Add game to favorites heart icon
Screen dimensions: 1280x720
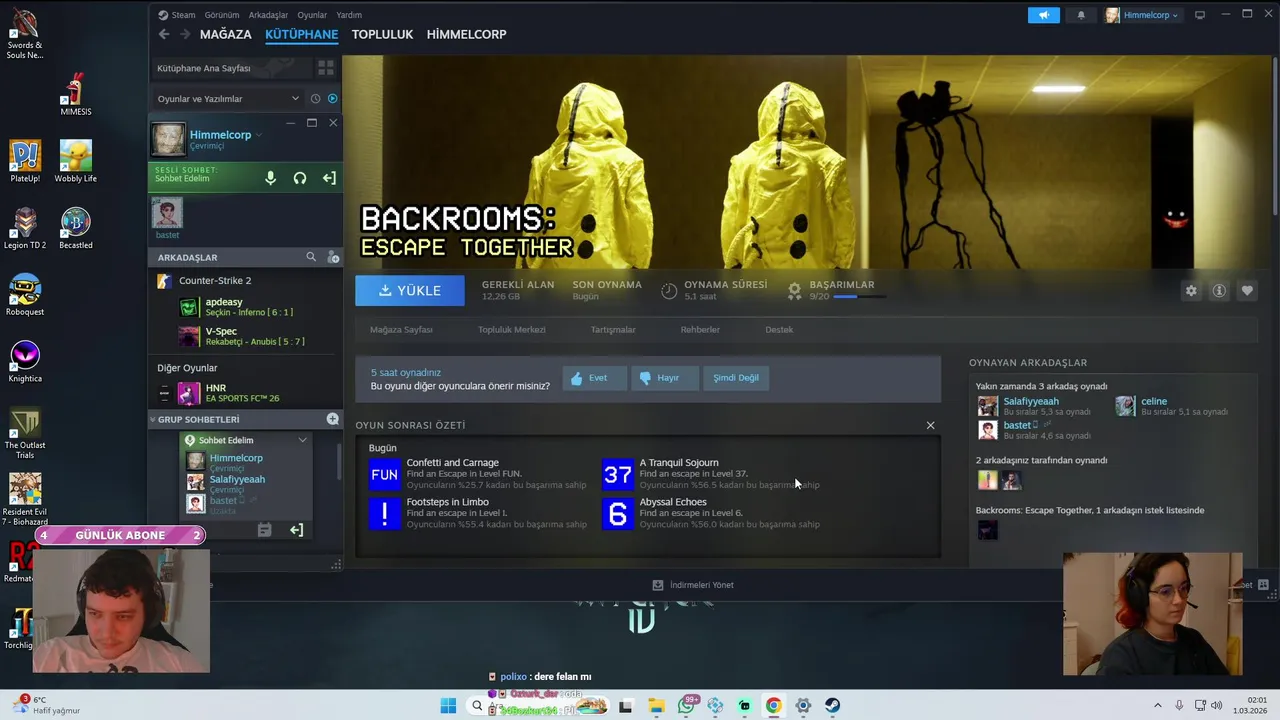coord(1247,291)
